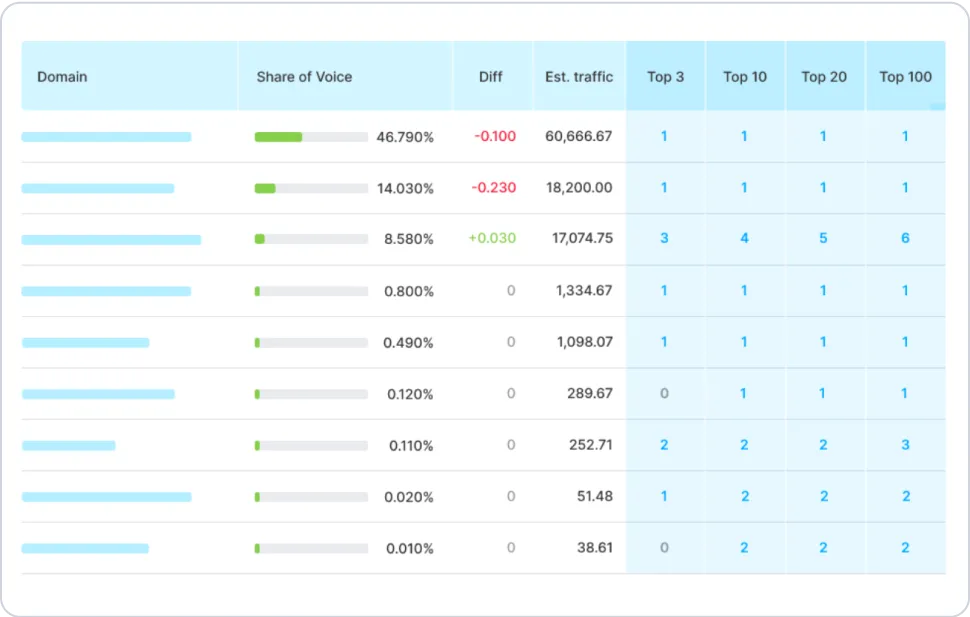Open the domain link in the 0.010% row
The width and height of the screenshot is (970, 617).
click(85, 548)
